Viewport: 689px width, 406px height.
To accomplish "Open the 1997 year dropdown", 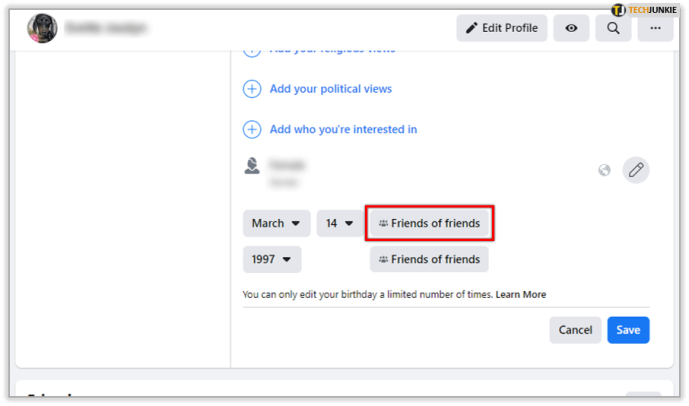I will 272,259.
